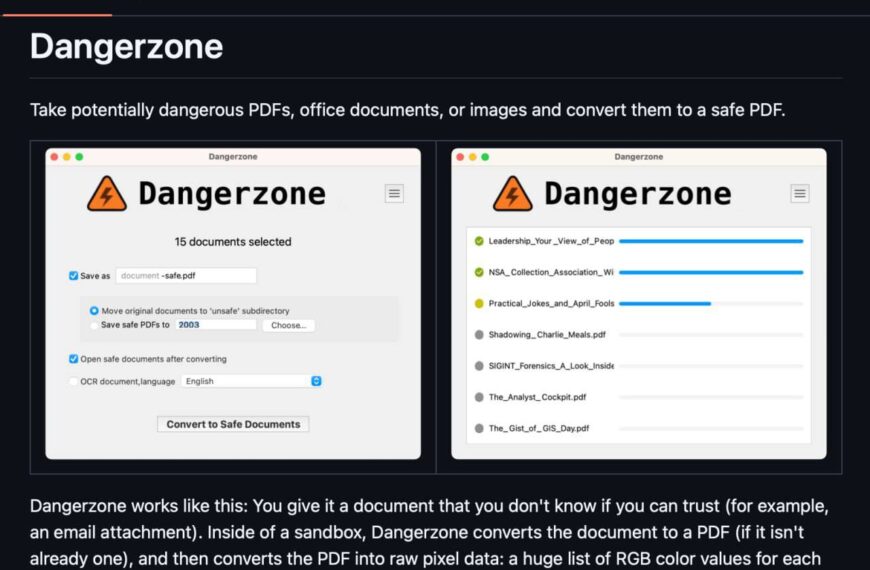Click the NSA_Collection_Association_Wi file name
Image resolution: width=870 pixels, height=570 pixels.
[x=551, y=272]
